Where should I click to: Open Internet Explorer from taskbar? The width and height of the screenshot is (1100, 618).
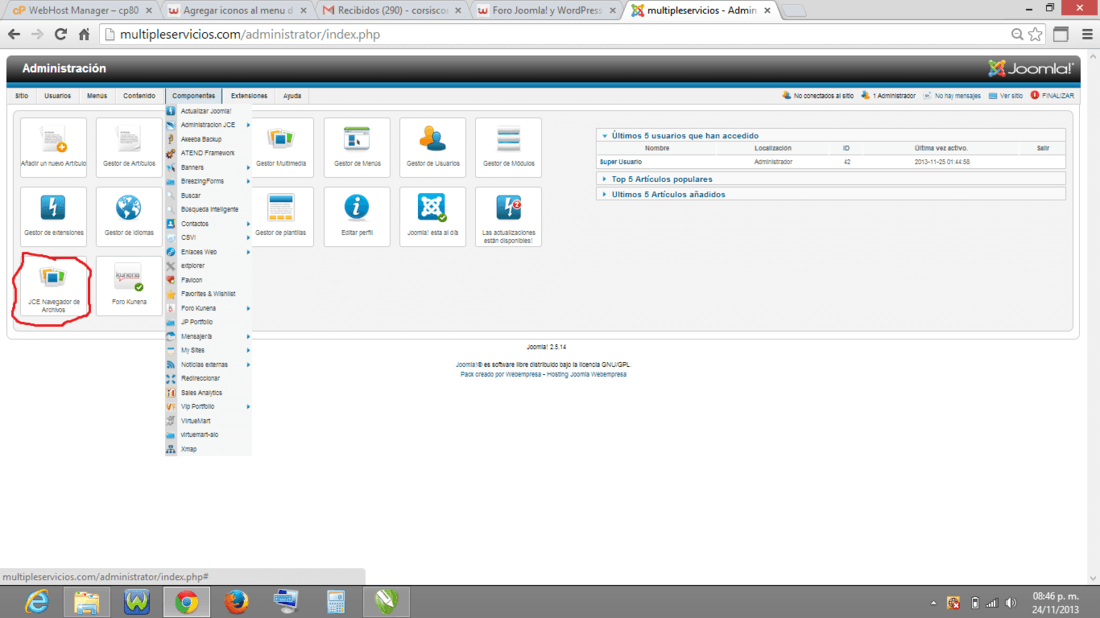coord(36,602)
